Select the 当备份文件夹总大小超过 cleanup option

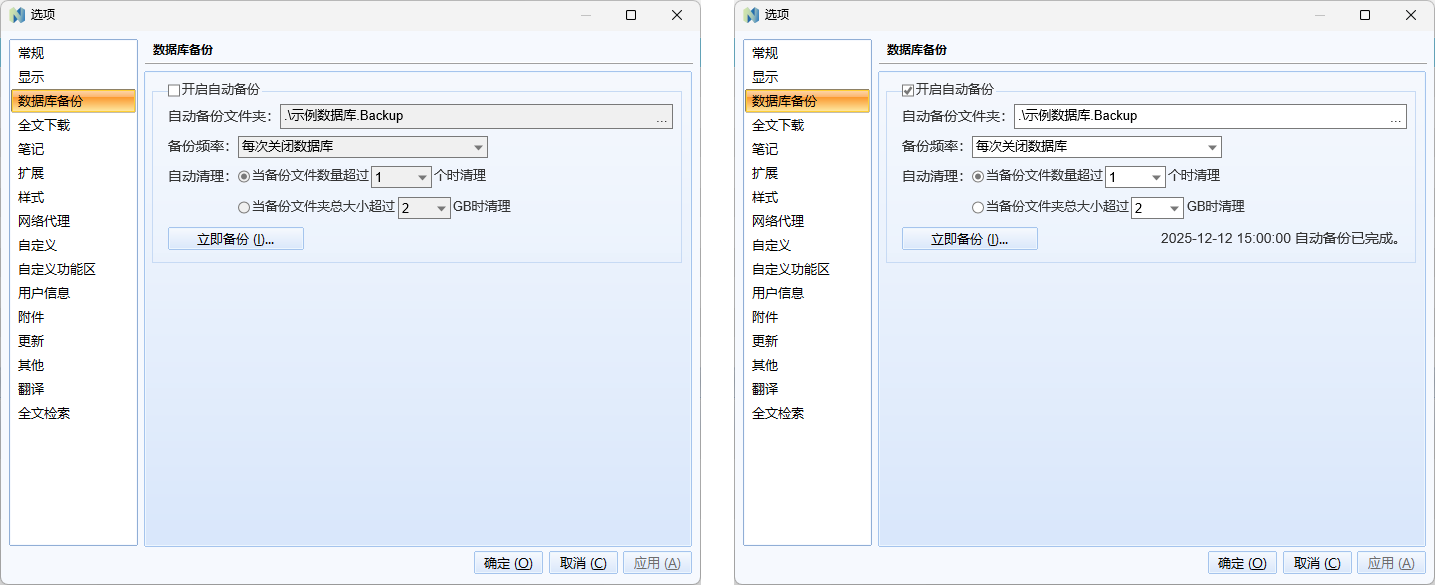click(244, 207)
